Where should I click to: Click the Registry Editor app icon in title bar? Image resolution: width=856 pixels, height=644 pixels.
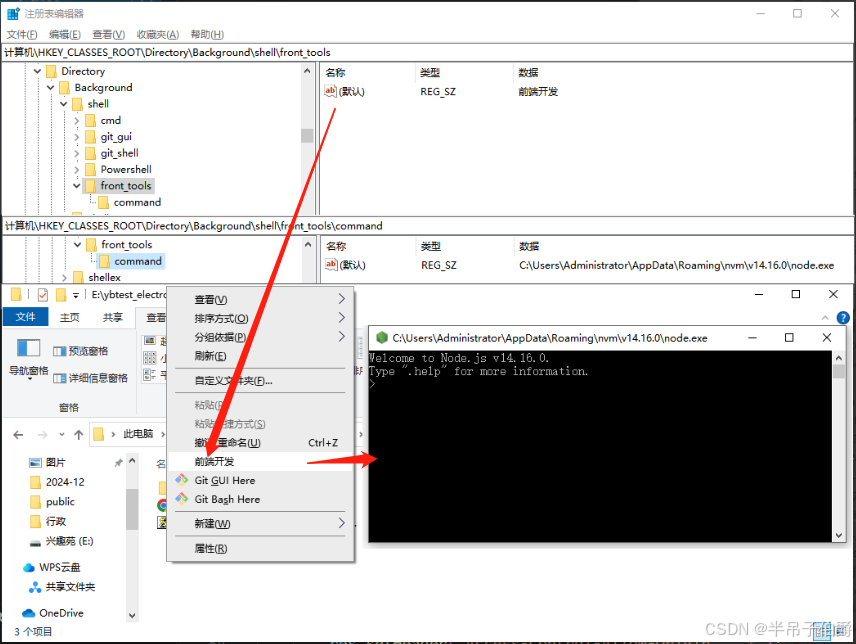[x=13, y=14]
